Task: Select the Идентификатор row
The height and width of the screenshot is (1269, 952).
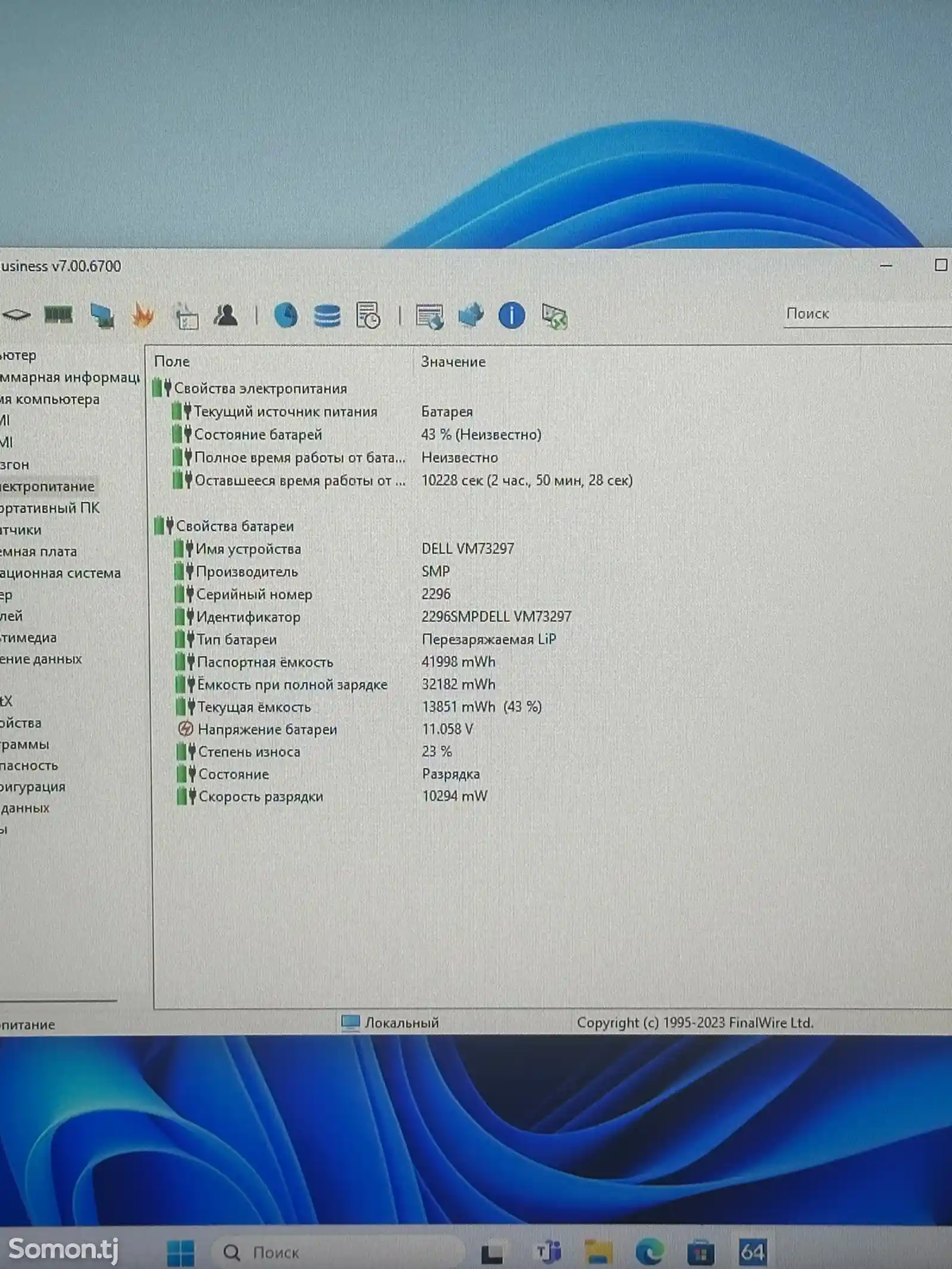Action: [x=373, y=616]
